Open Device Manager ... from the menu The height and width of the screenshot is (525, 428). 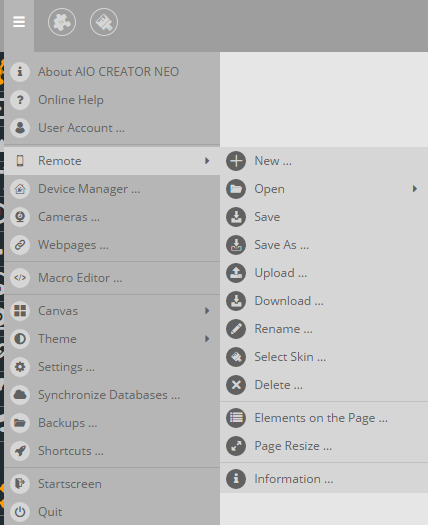(x=112, y=189)
